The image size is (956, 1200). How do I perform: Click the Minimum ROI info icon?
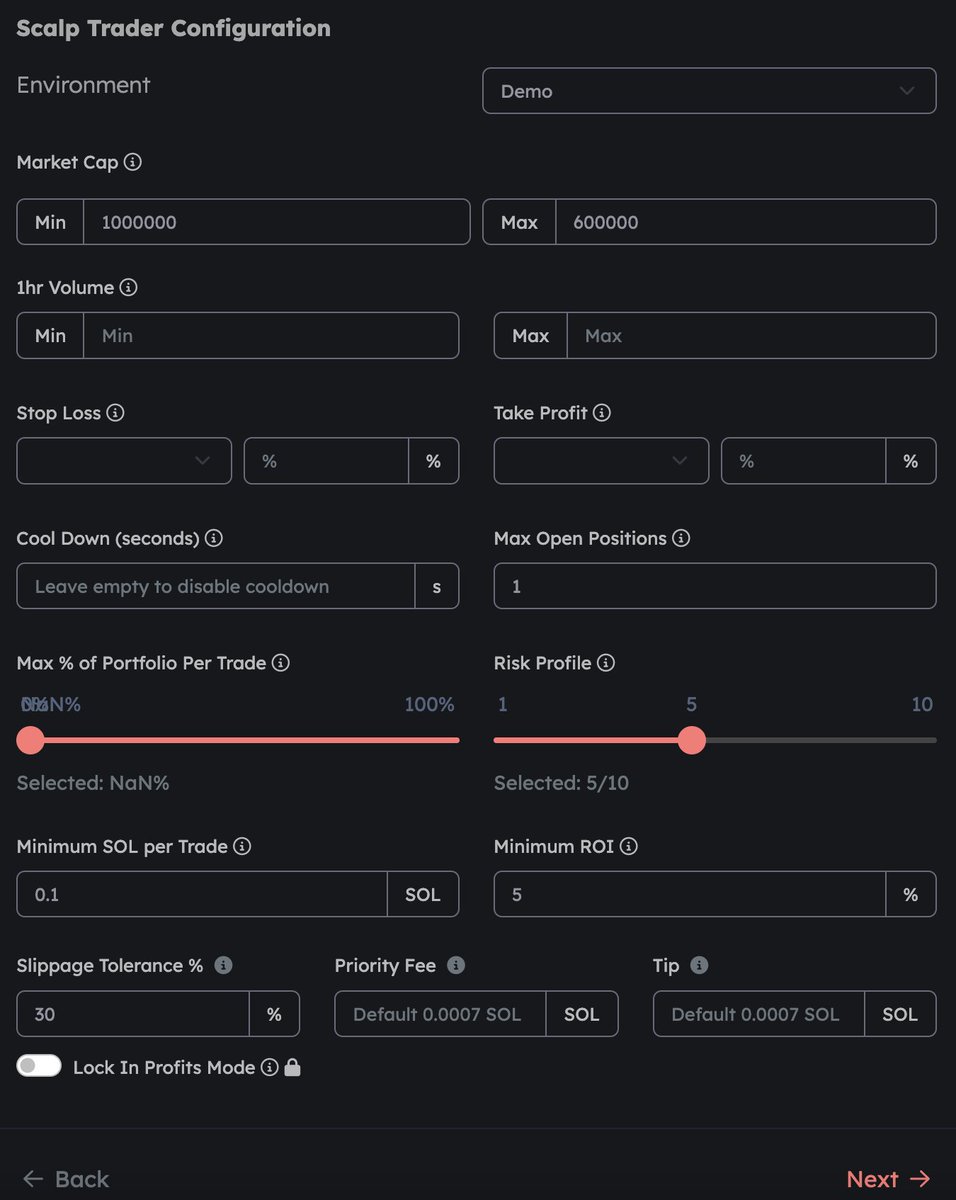(628, 846)
